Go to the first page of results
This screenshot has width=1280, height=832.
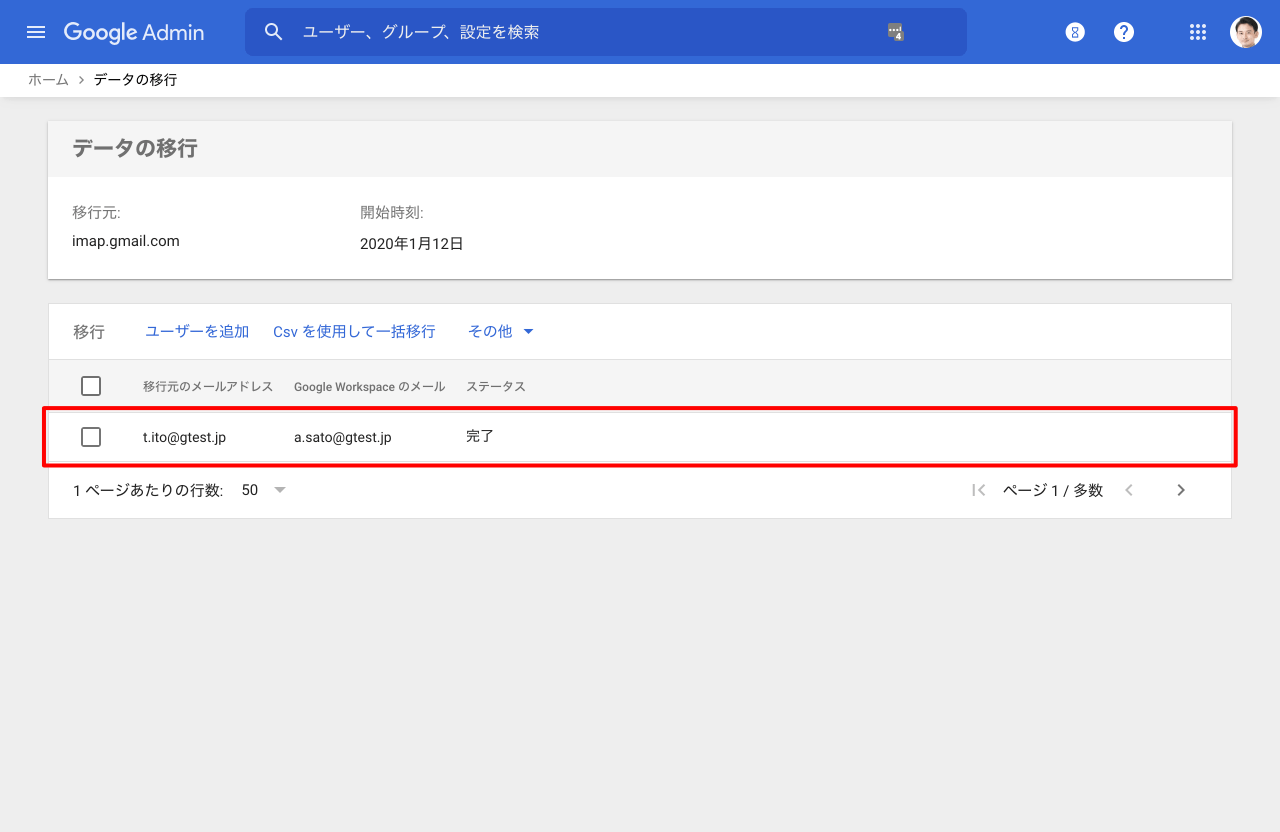[979, 490]
